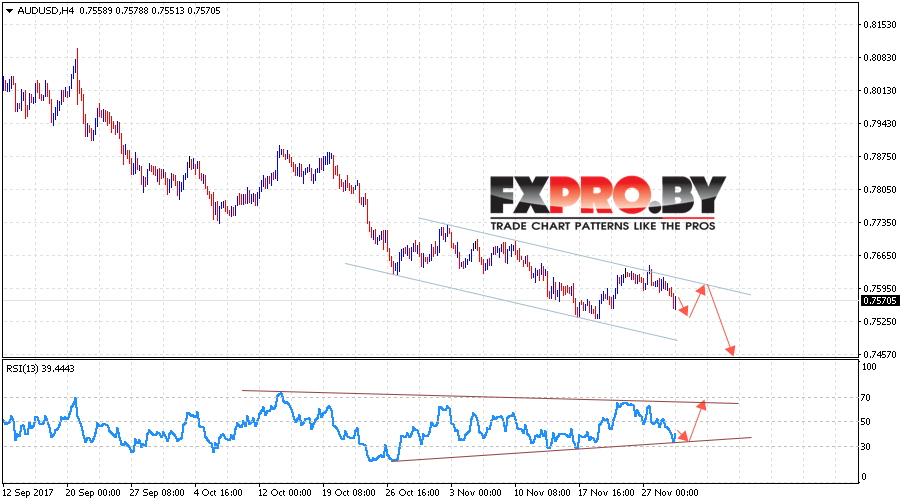Viewport: 901px width, 504px height.
Task: Select the RSI upper resistance trendline
Action: click(490, 397)
